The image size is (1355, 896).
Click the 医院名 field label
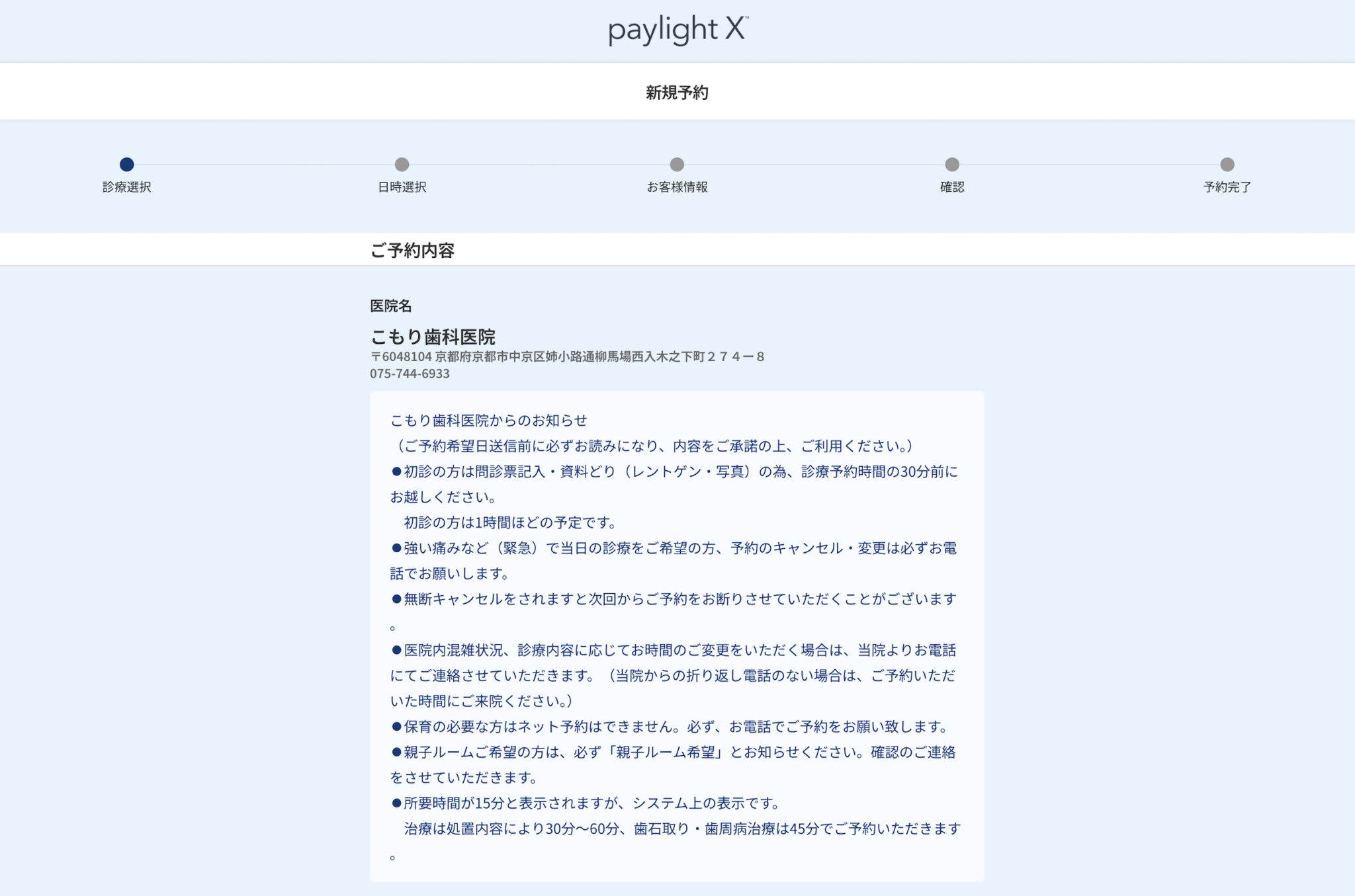pyautogui.click(x=390, y=305)
